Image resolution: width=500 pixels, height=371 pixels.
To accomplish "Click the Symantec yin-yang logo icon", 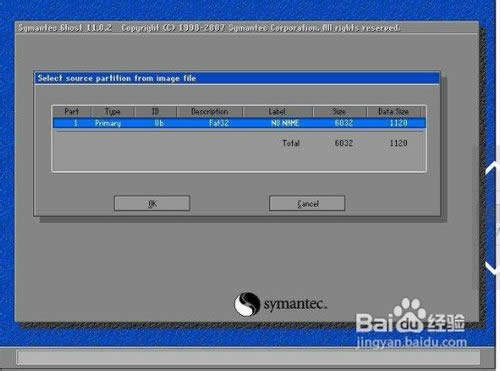I will (x=247, y=304).
